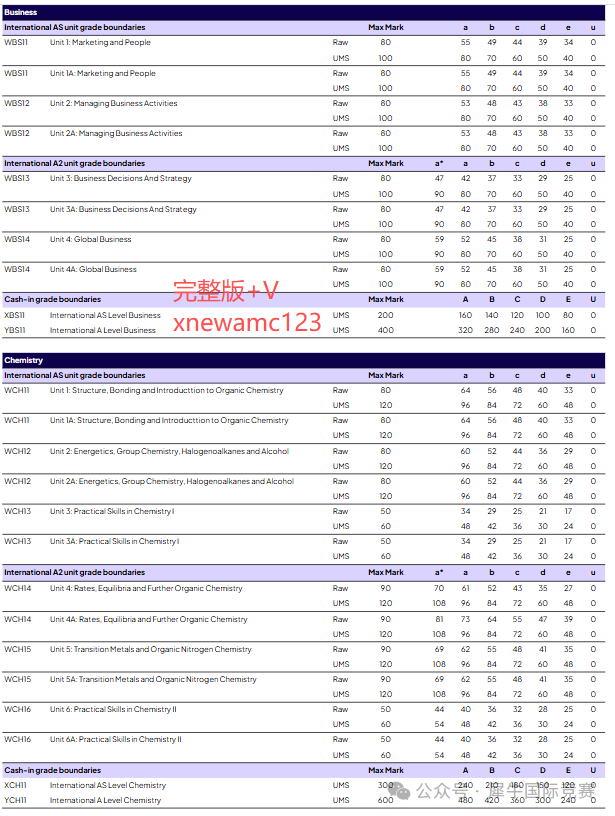Click the Chemistry 'Cash-in grade boundaries' heading

pos(52,770)
